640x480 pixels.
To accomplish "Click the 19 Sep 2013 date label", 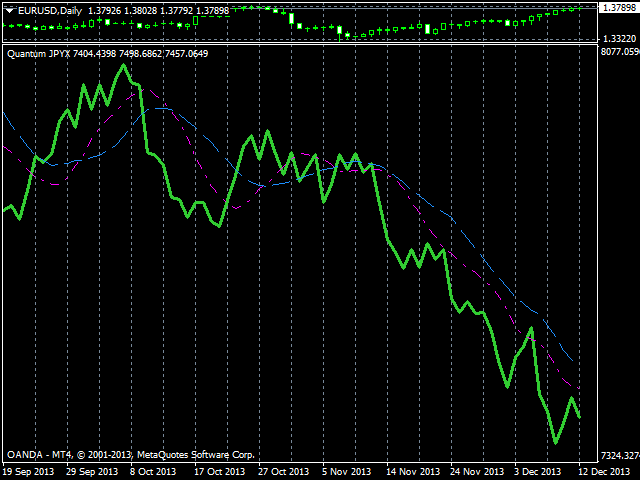I will click(28, 471).
